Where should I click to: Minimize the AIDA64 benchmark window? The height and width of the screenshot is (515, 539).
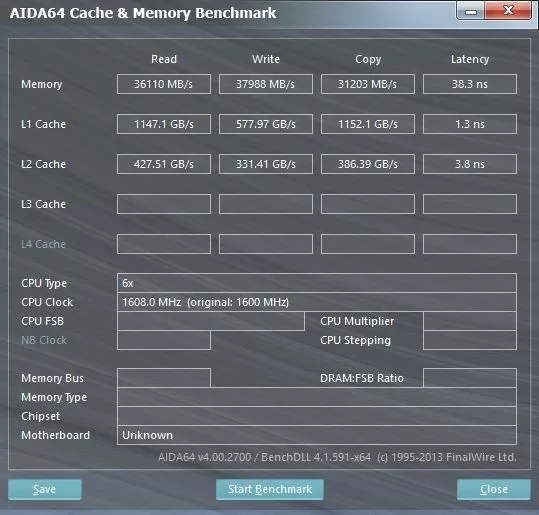471,11
